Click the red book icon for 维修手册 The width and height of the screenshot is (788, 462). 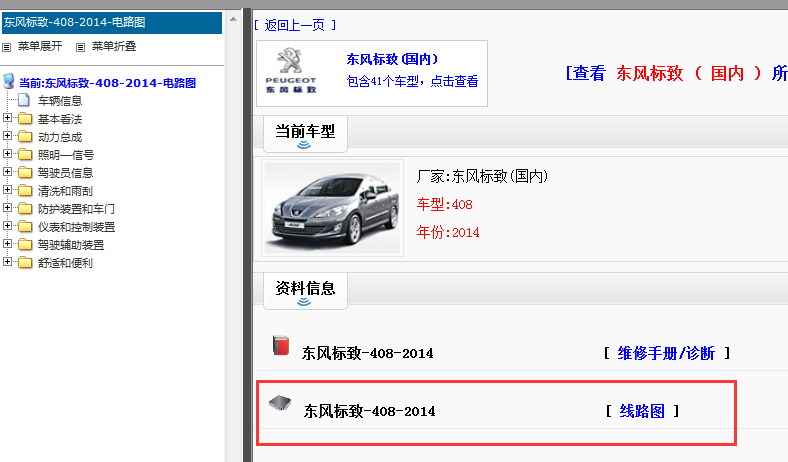click(x=281, y=345)
